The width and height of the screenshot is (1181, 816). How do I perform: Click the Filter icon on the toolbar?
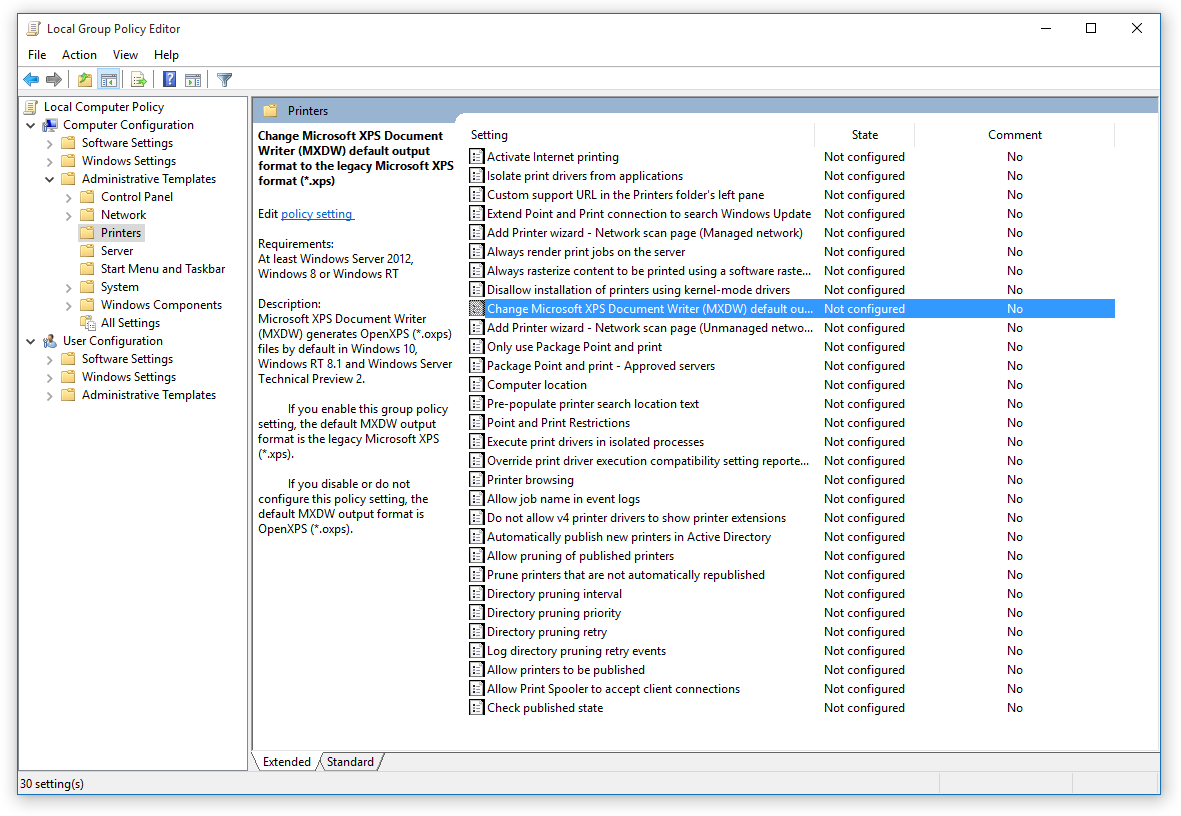coord(224,79)
